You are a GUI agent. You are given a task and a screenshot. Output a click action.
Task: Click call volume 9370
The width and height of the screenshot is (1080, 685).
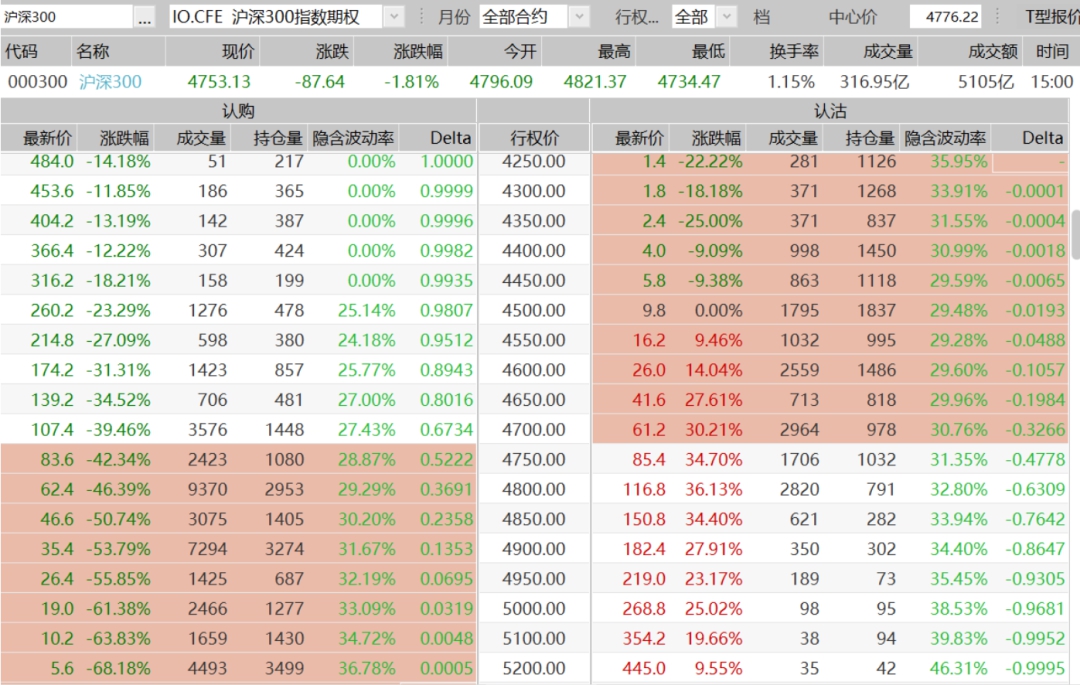point(207,489)
